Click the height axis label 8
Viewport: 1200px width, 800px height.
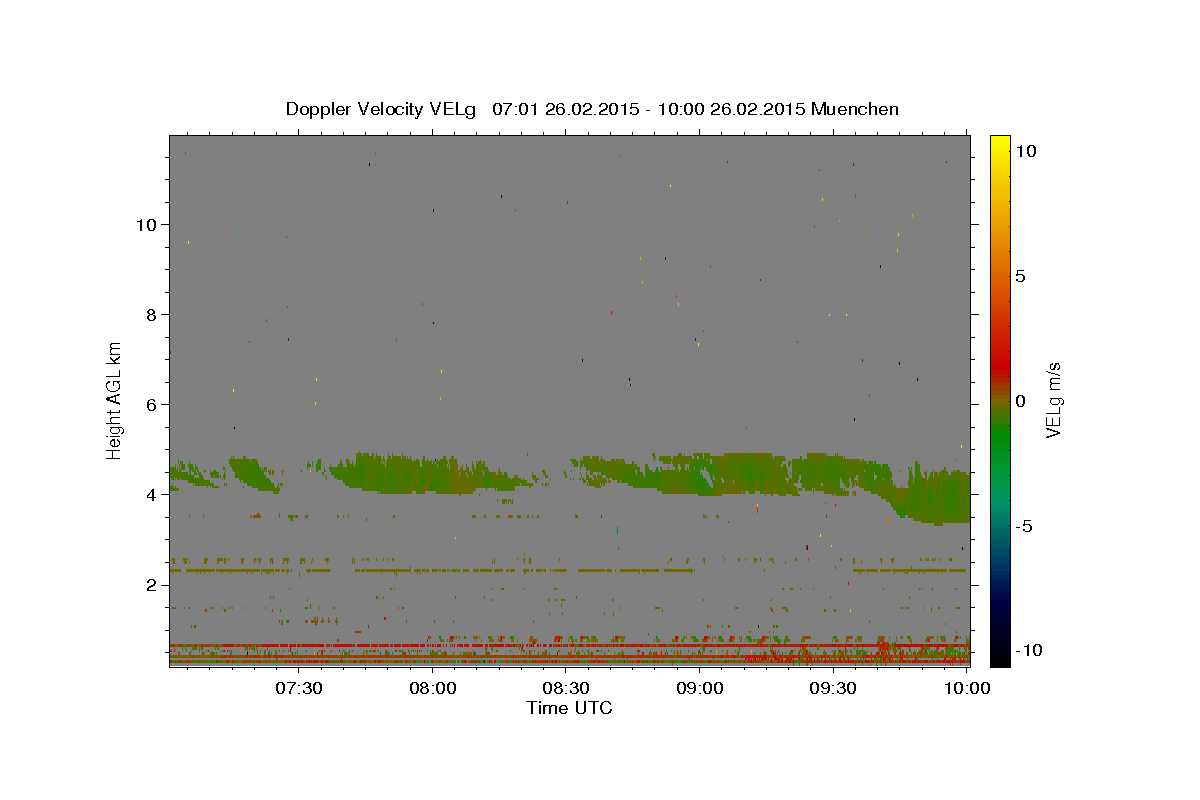tap(151, 315)
